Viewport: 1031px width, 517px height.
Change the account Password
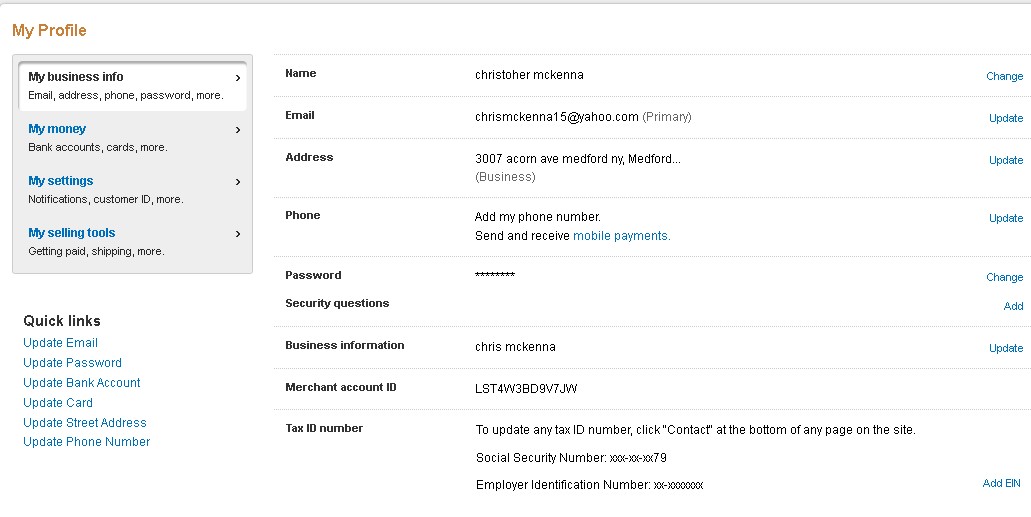pos(1004,277)
